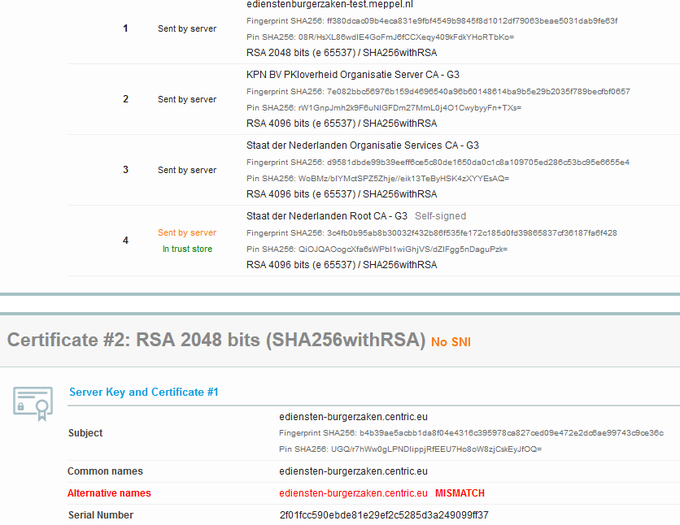Click subject fingerprint starting with b4b39ae5

(x=471, y=433)
